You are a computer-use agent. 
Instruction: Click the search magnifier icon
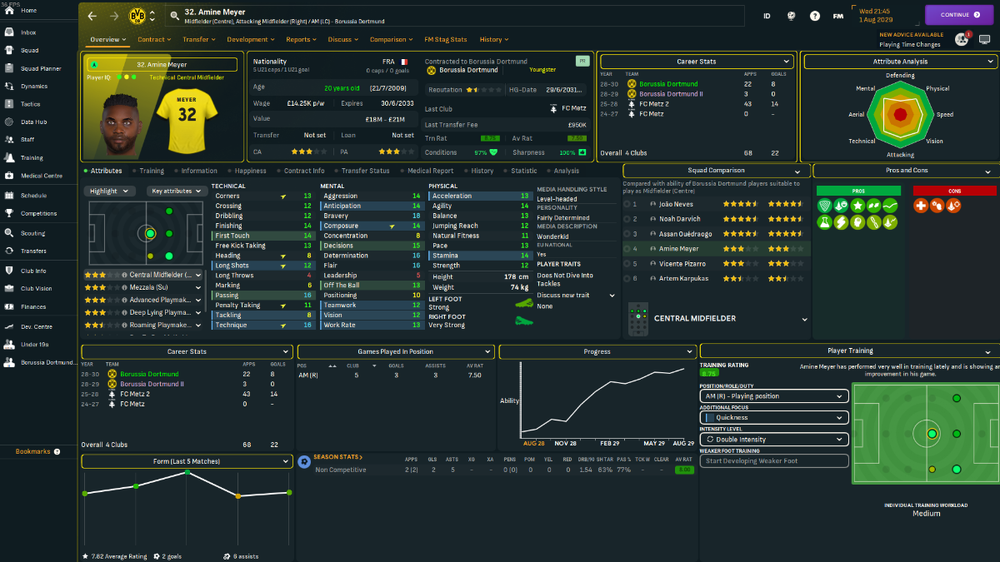pyautogui.click(x=174, y=16)
